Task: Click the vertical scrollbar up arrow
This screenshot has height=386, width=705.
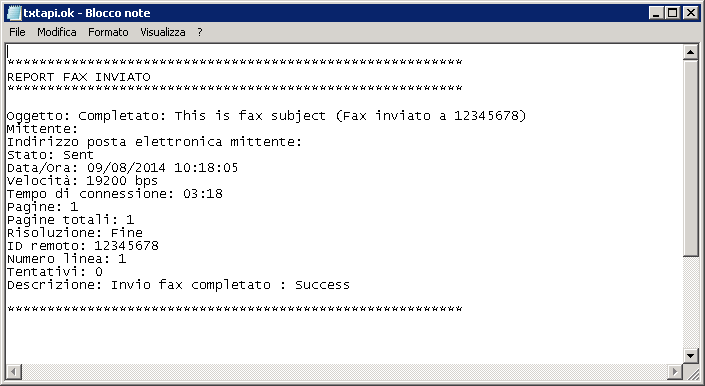Action: coord(691,53)
